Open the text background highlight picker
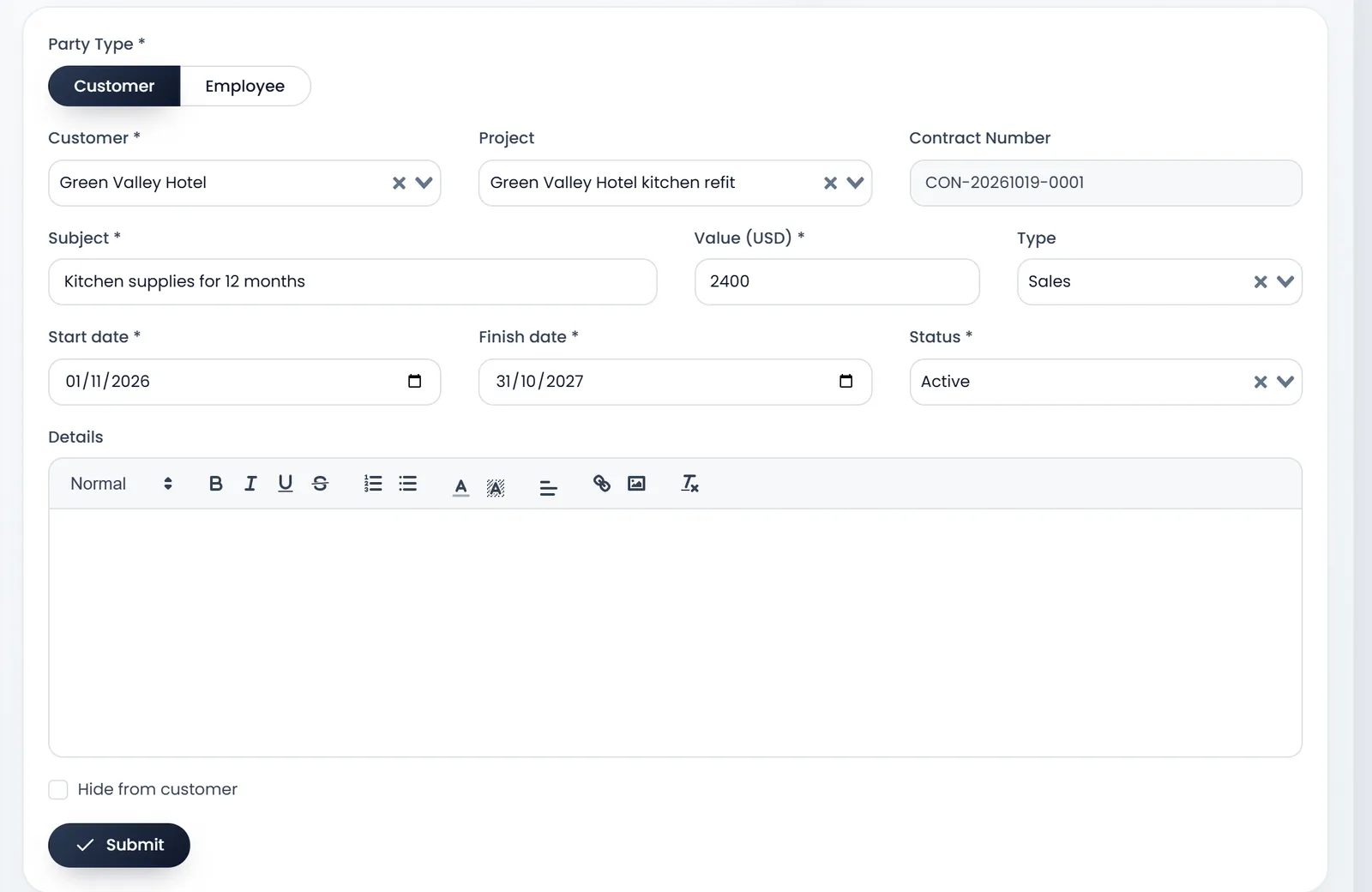Image resolution: width=1372 pixels, height=892 pixels. (x=496, y=486)
